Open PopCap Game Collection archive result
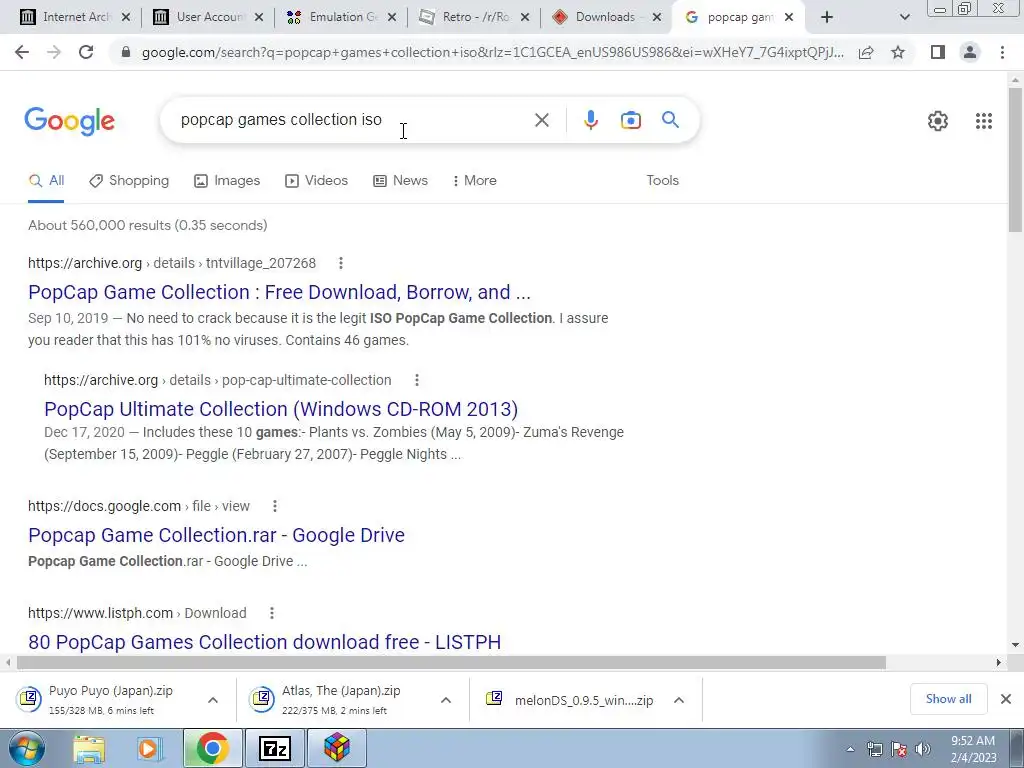Screen dimensions: 1024x768 pos(279,292)
